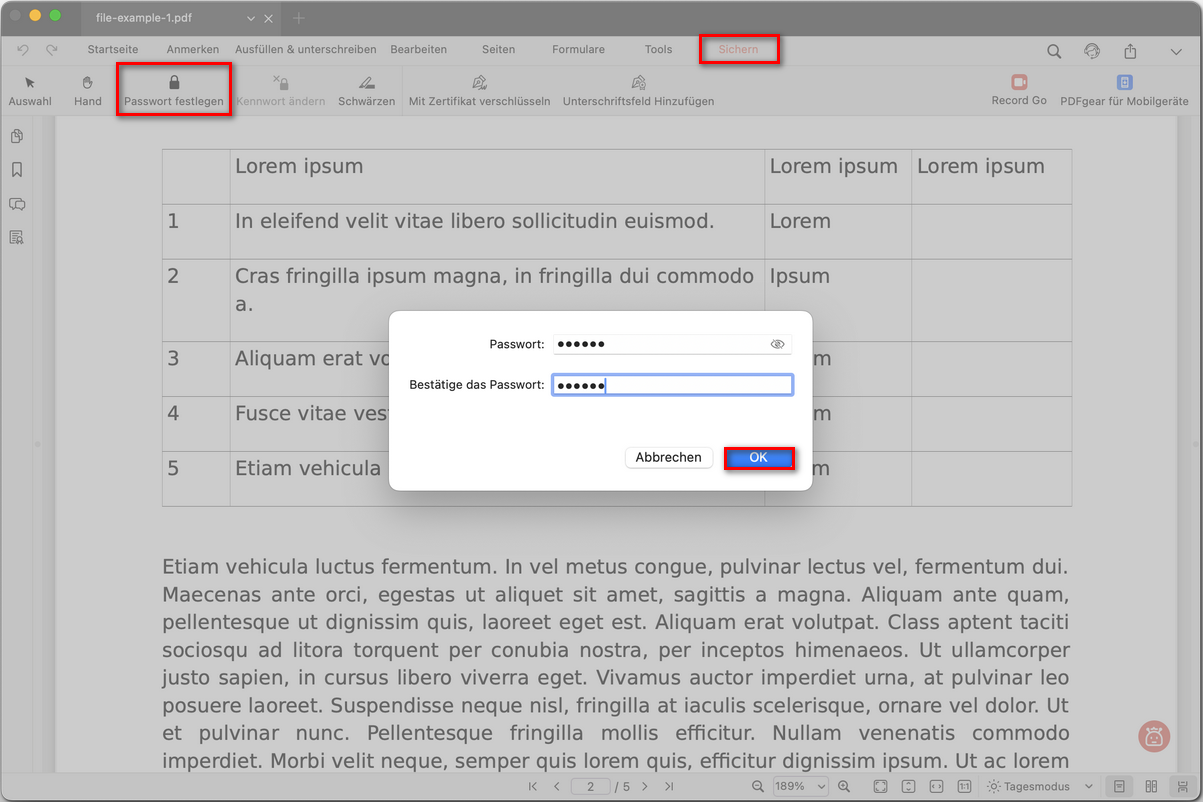The height and width of the screenshot is (802, 1203).
Task: Click Unterschriftsfeld Hinzufügen in the toolbar
Action: pos(638,90)
